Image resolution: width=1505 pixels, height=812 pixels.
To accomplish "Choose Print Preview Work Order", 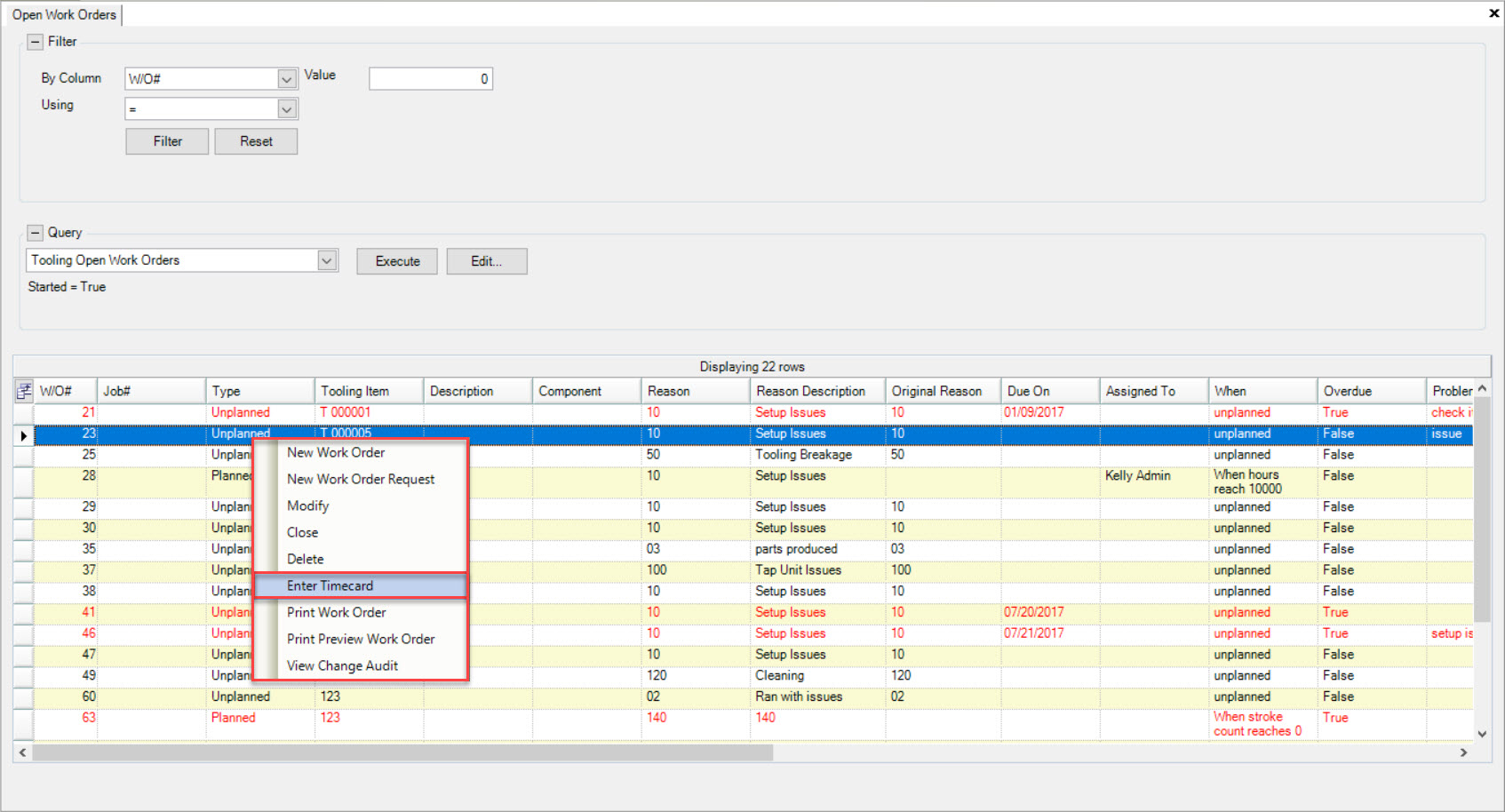I will tap(361, 639).
